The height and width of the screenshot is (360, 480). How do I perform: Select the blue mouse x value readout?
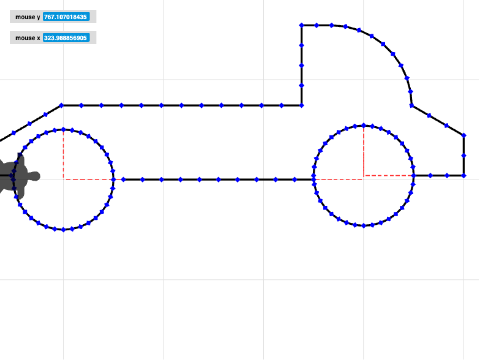pos(66,38)
